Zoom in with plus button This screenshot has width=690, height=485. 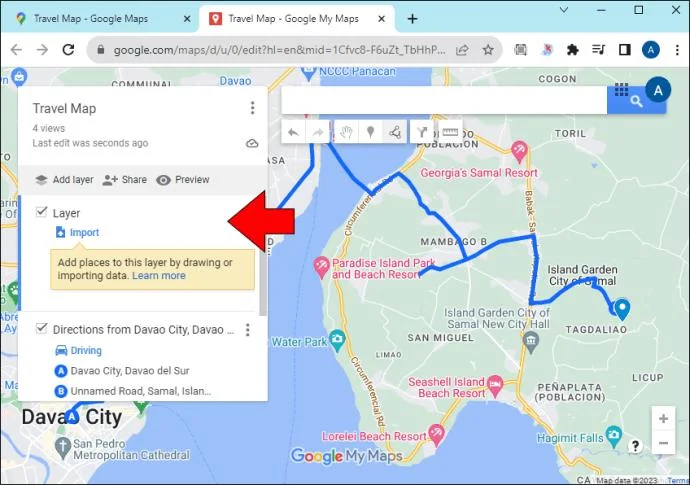pyautogui.click(x=664, y=419)
